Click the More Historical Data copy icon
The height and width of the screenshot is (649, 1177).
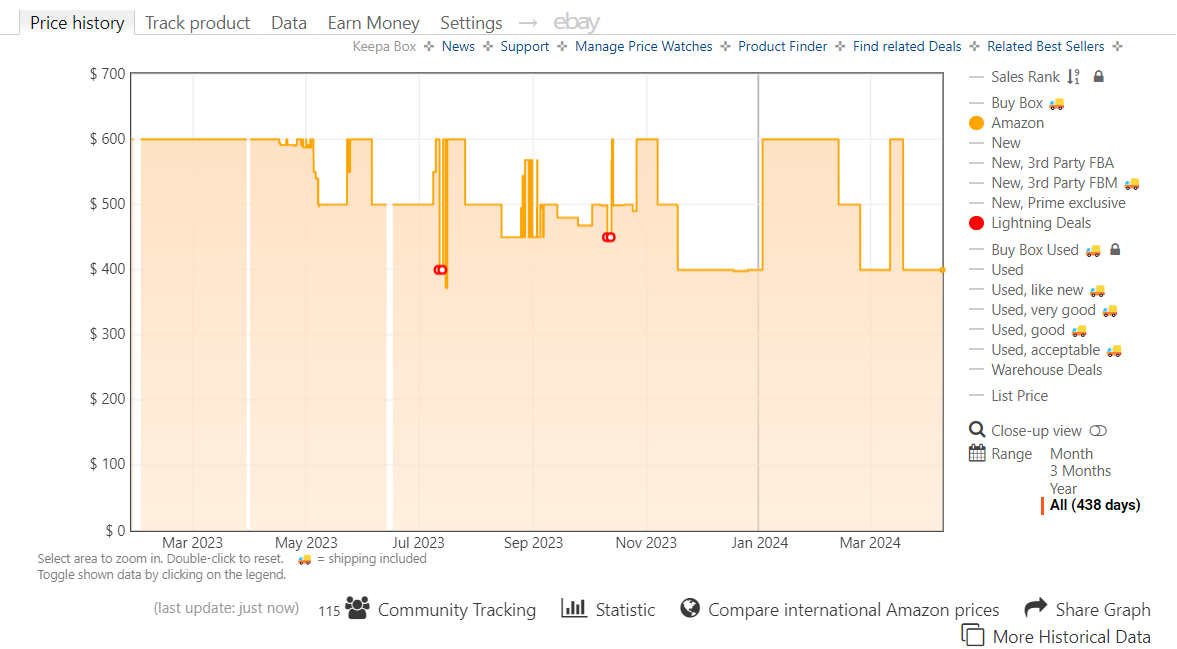[x=972, y=635]
